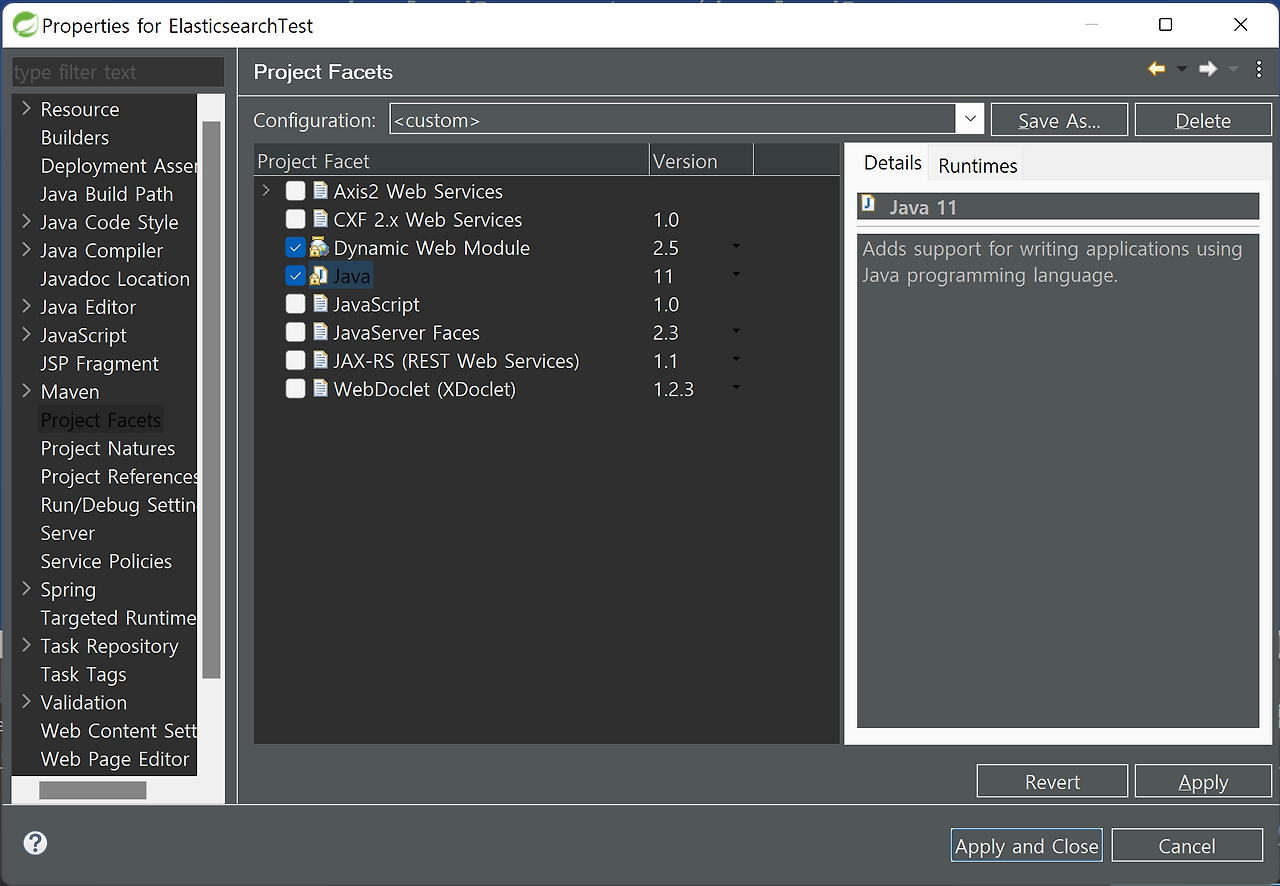Click the Java 11 icon in Details panel
This screenshot has width=1280, height=886.
867,205
